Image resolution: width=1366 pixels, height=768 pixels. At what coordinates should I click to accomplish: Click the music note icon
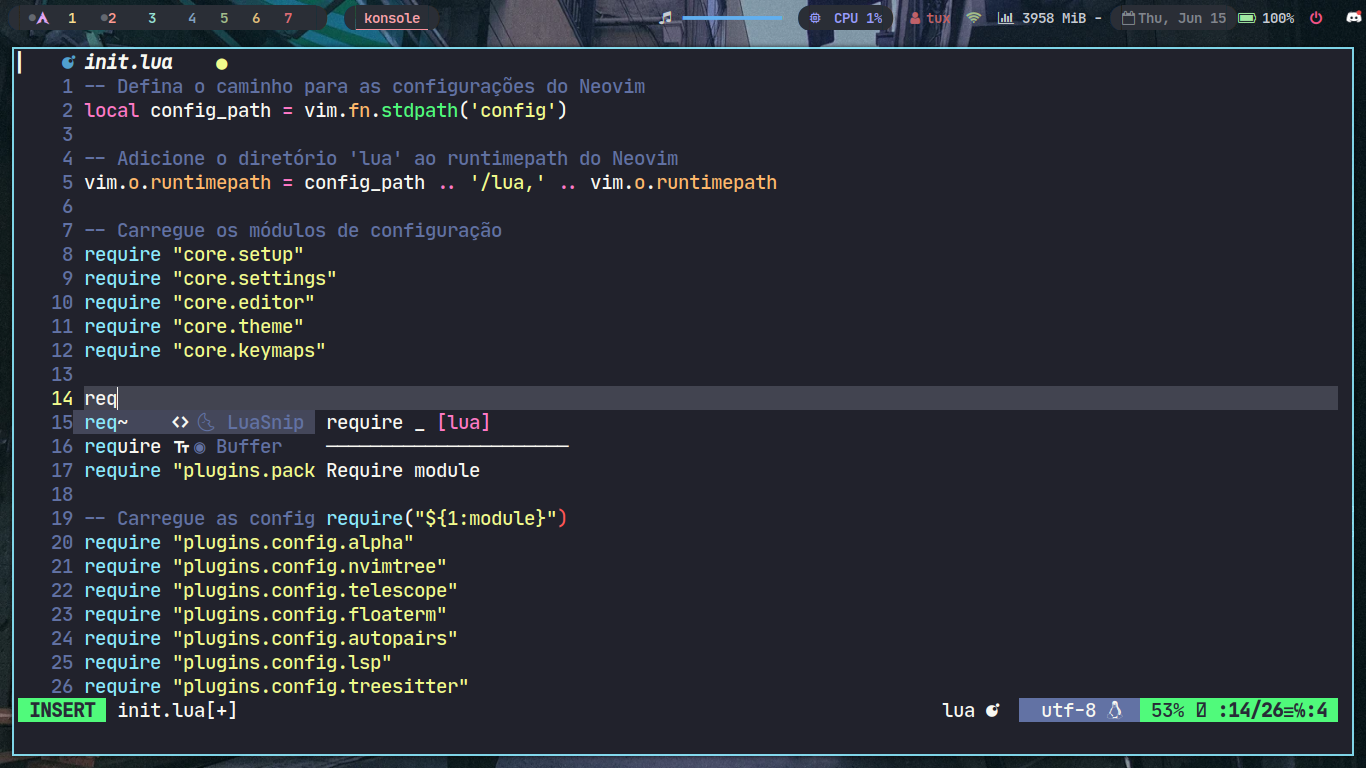(x=666, y=18)
